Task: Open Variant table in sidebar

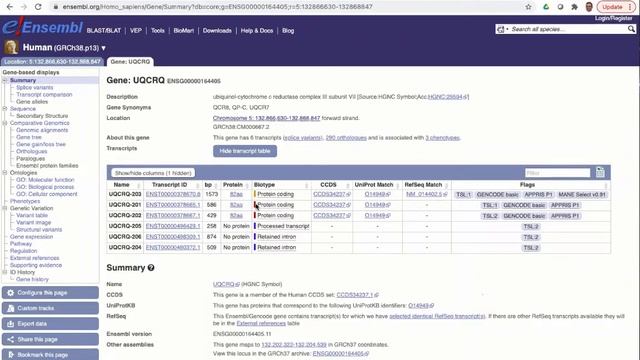Action: 32,215
